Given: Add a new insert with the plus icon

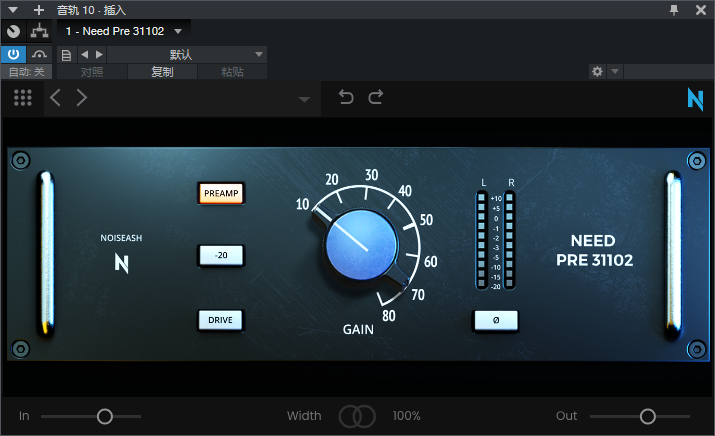Looking at the screenshot, I should 39,10.
